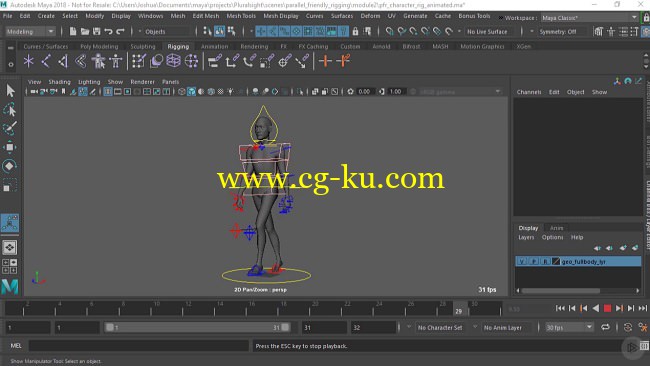Screen dimensions: 650x366
Task: Click the Redo arrow icon
Action: point(120,31)
